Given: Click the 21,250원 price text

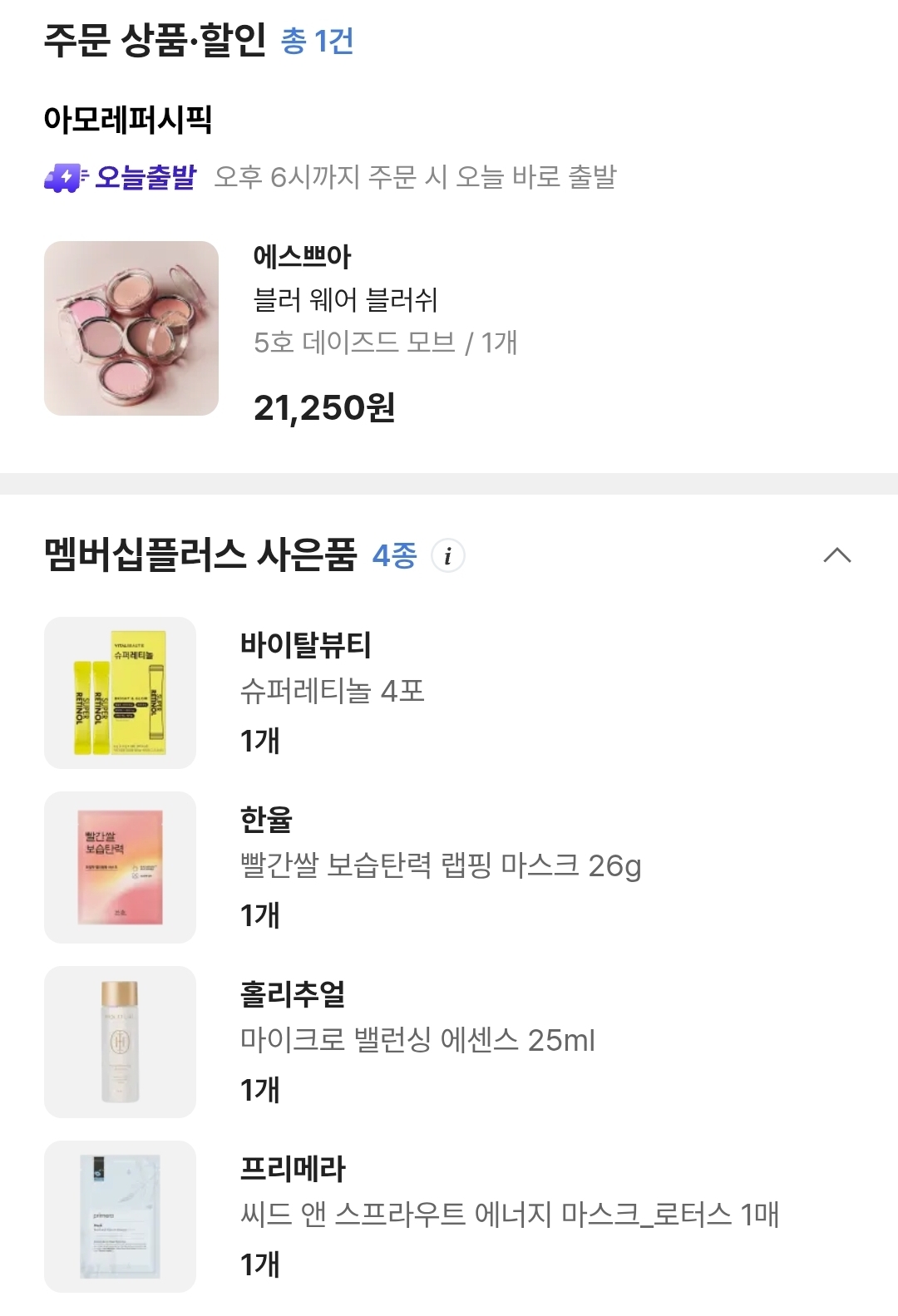Looking at the screenshot, I should 324,407.
